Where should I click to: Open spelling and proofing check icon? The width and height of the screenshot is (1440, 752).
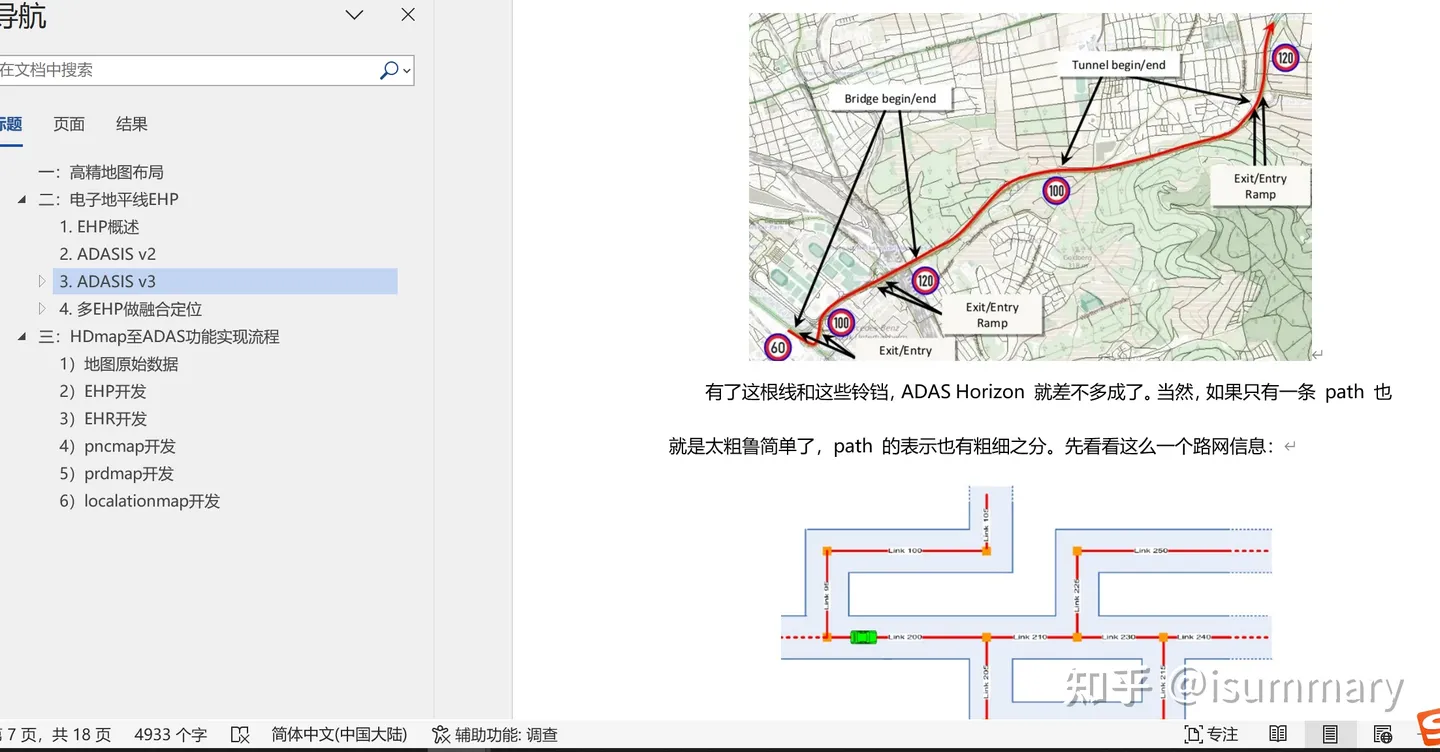(x=240, y=734)
